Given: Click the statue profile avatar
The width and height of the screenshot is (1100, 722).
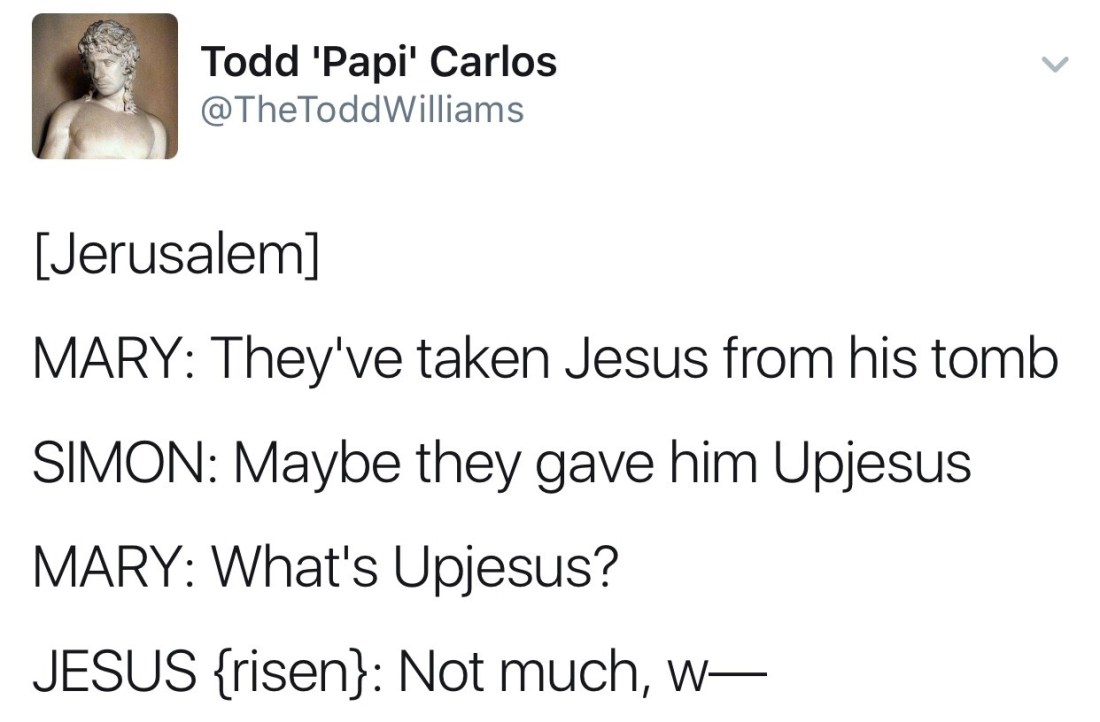Looking at the screenshot, I should pyautogui.click(x=105, y=87).
